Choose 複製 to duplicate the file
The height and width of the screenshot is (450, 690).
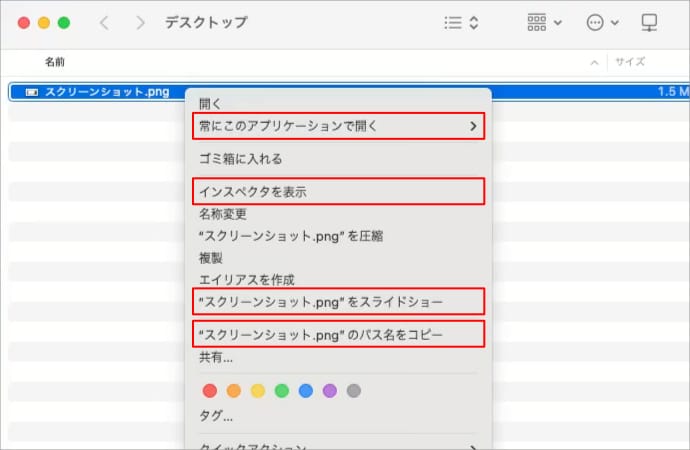tap(211, 257)
